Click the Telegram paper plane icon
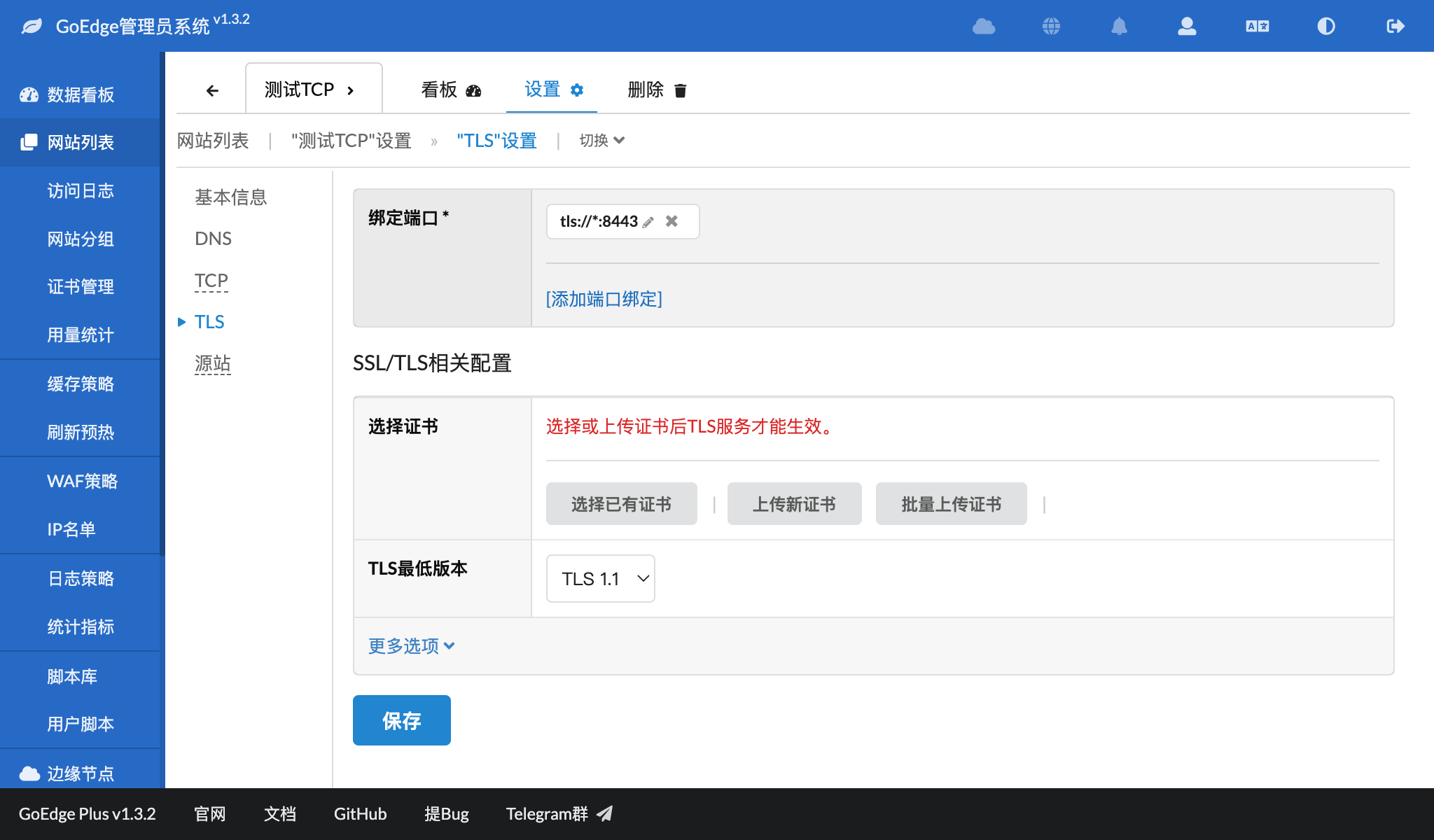Screen dimensions: 1434x840 coord(605,813)
